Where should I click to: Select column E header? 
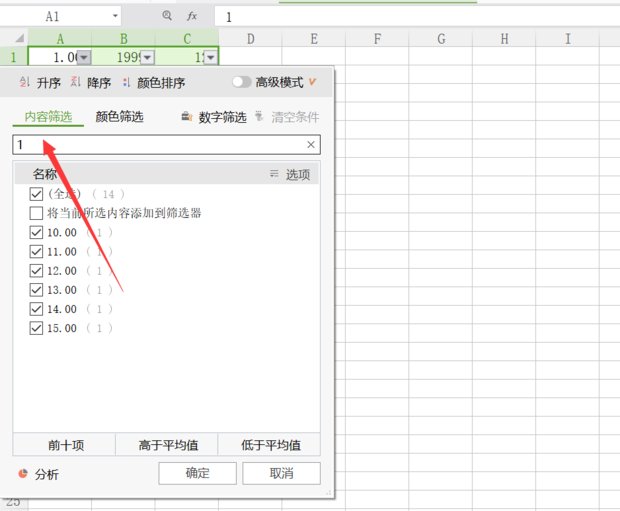tap(314, 39)
